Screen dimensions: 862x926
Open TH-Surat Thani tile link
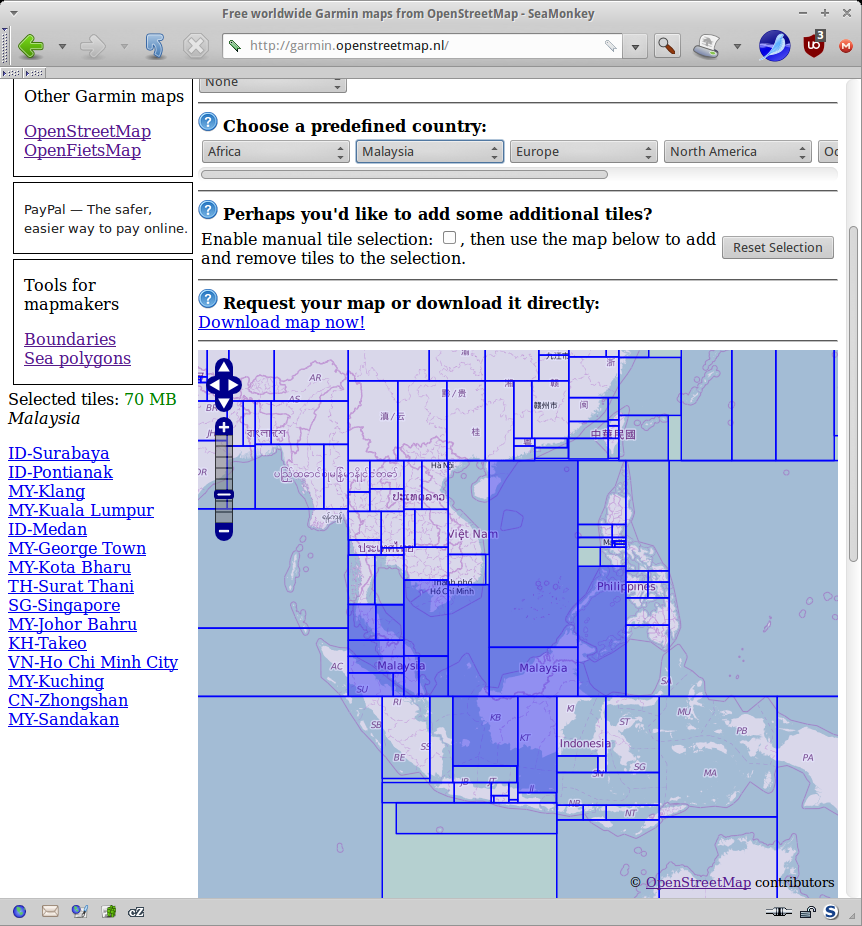(71, 586)
